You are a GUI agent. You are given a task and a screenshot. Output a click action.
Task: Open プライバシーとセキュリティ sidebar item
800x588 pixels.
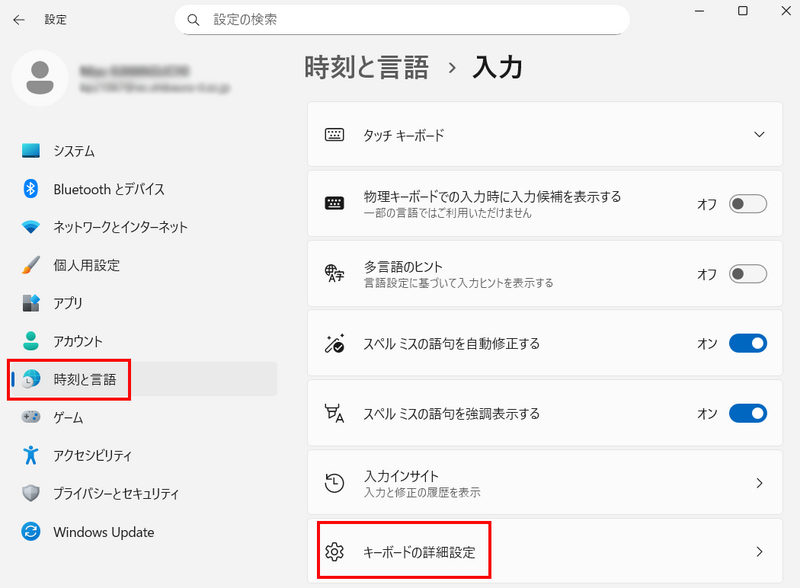coord(115,493)
